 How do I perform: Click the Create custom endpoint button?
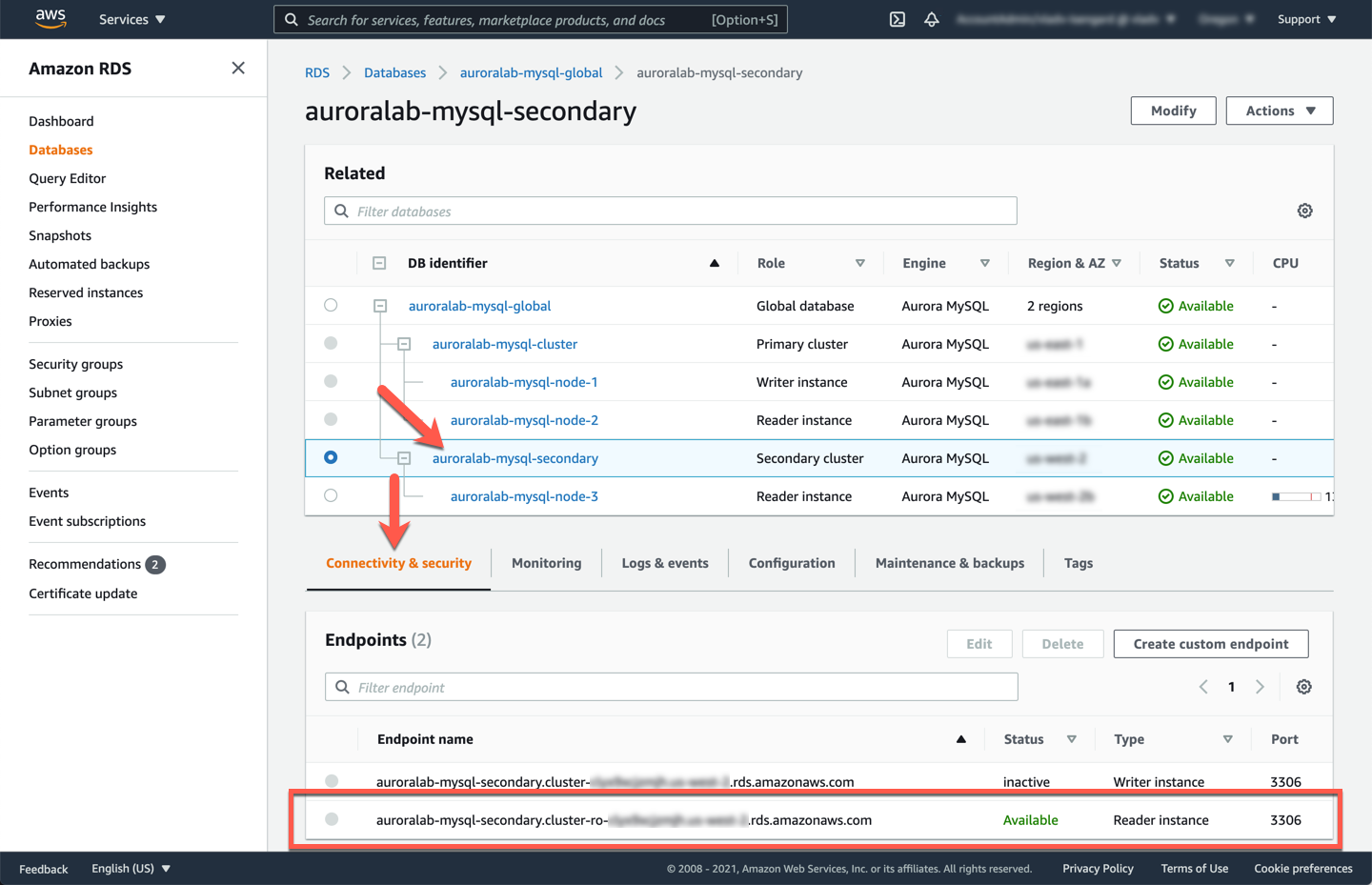[1210, 643]
